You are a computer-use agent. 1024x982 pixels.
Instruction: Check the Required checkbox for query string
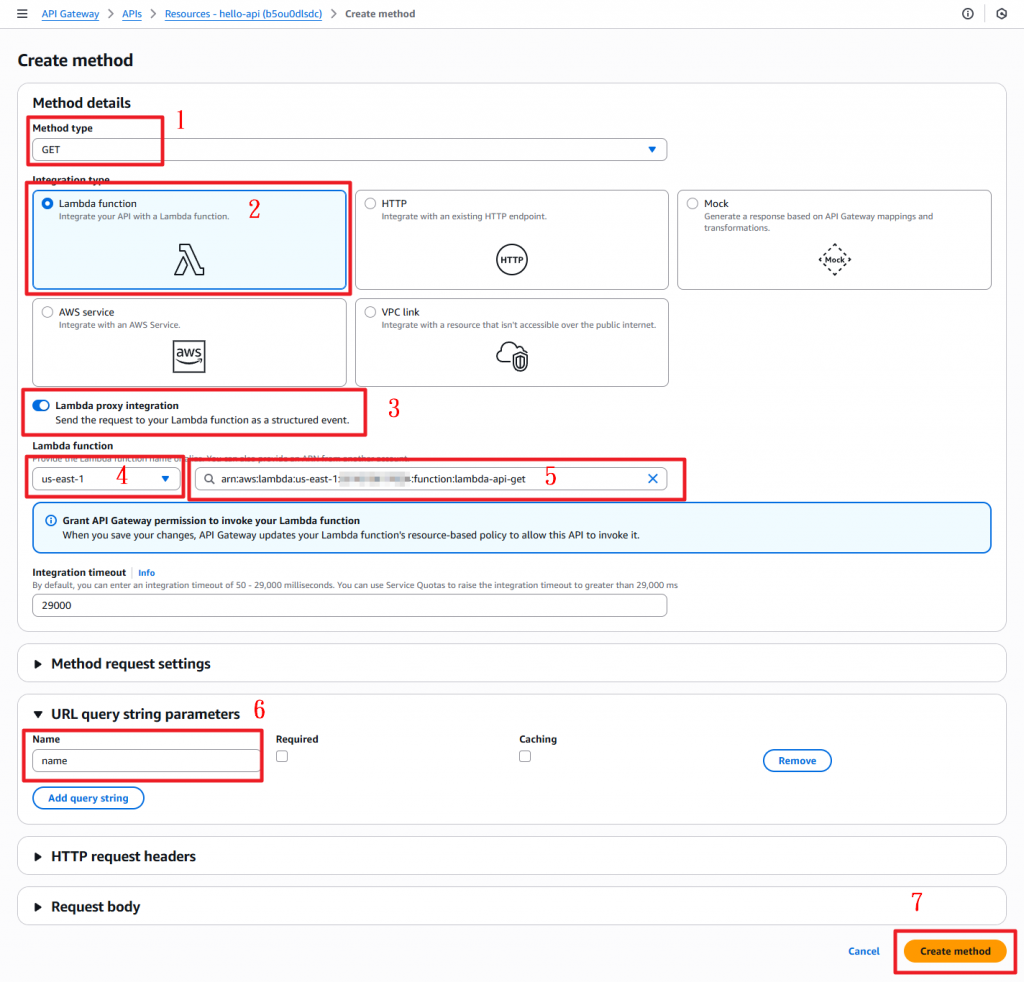[282, 756]
